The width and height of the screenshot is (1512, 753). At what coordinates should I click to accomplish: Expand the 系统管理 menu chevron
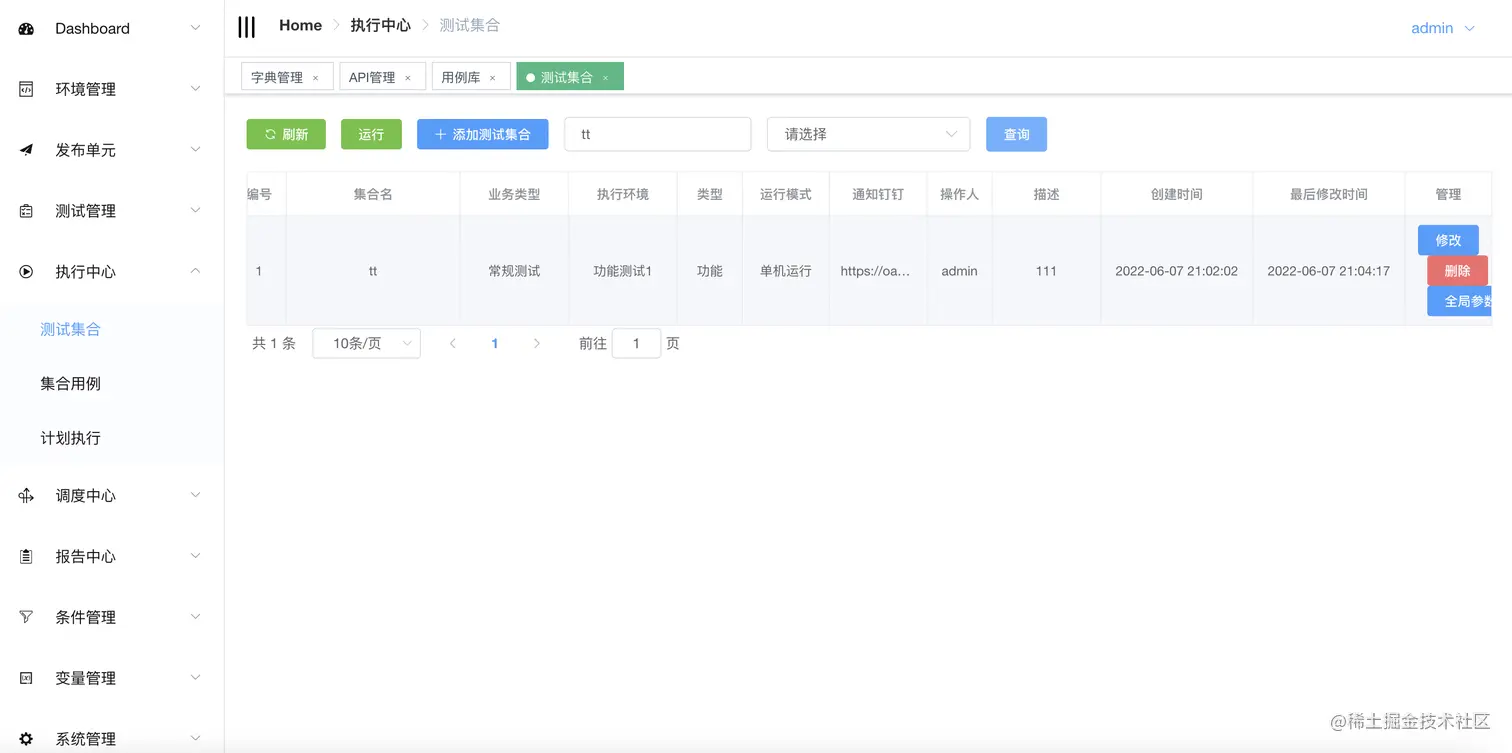[x=196, y=739]
